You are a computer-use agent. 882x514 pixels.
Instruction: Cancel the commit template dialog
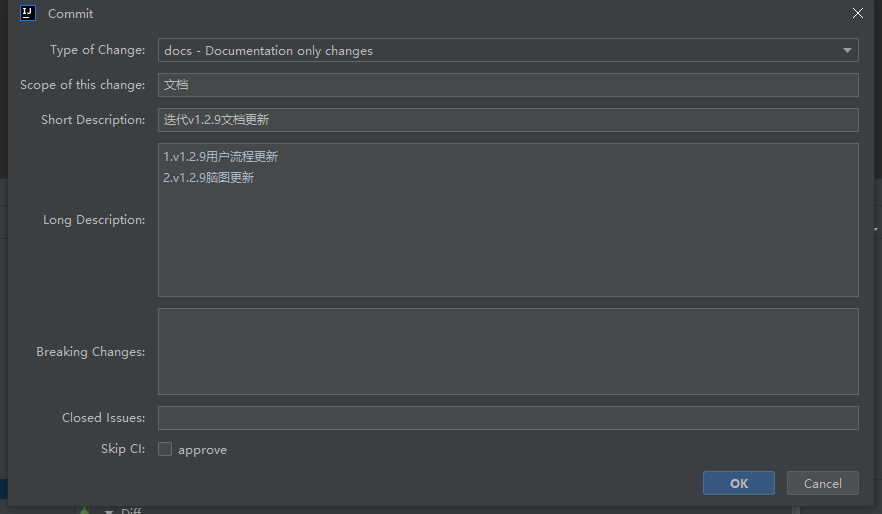click(x=822, y=483)
